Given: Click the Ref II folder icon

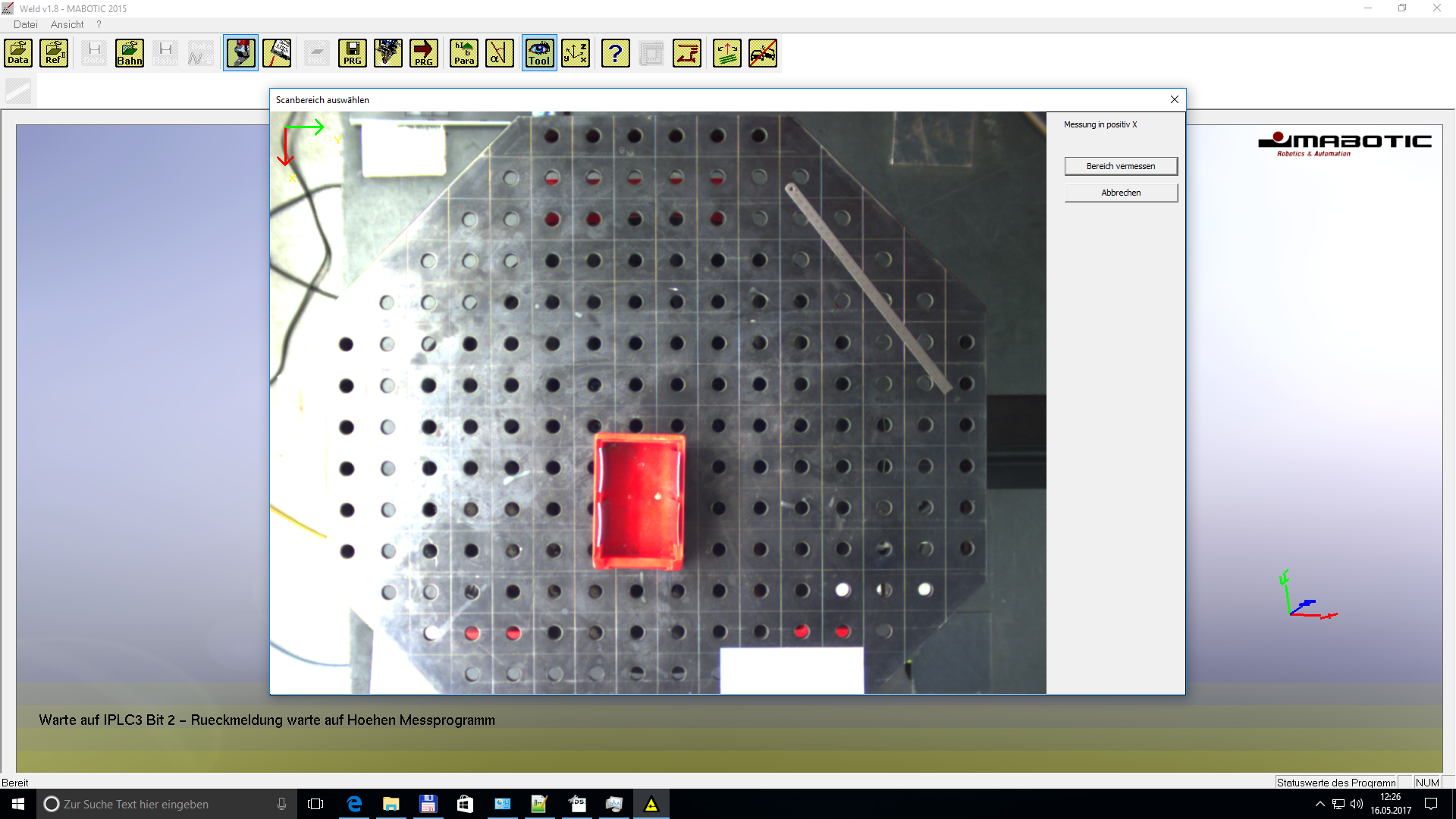Looking at the screenshot, I should (x=54, y=53).
